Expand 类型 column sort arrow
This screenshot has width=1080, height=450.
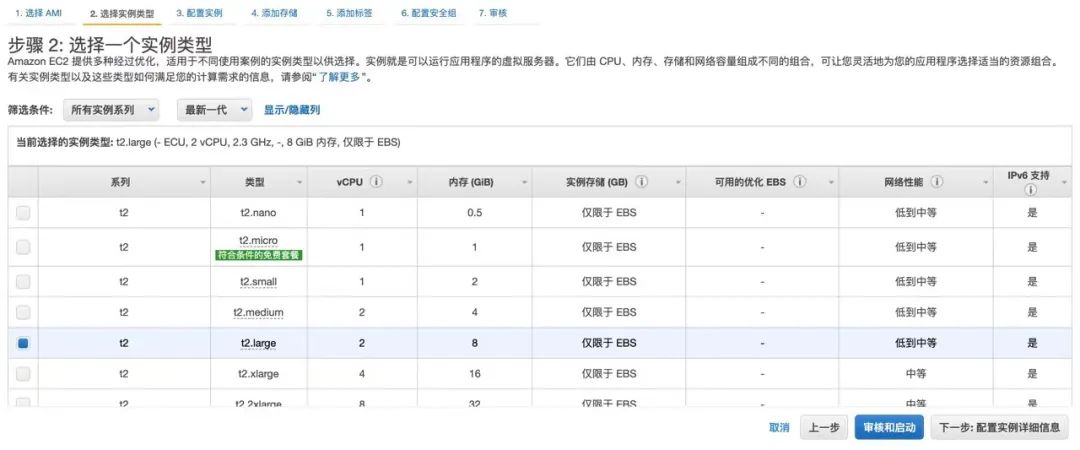coord(300,183)
